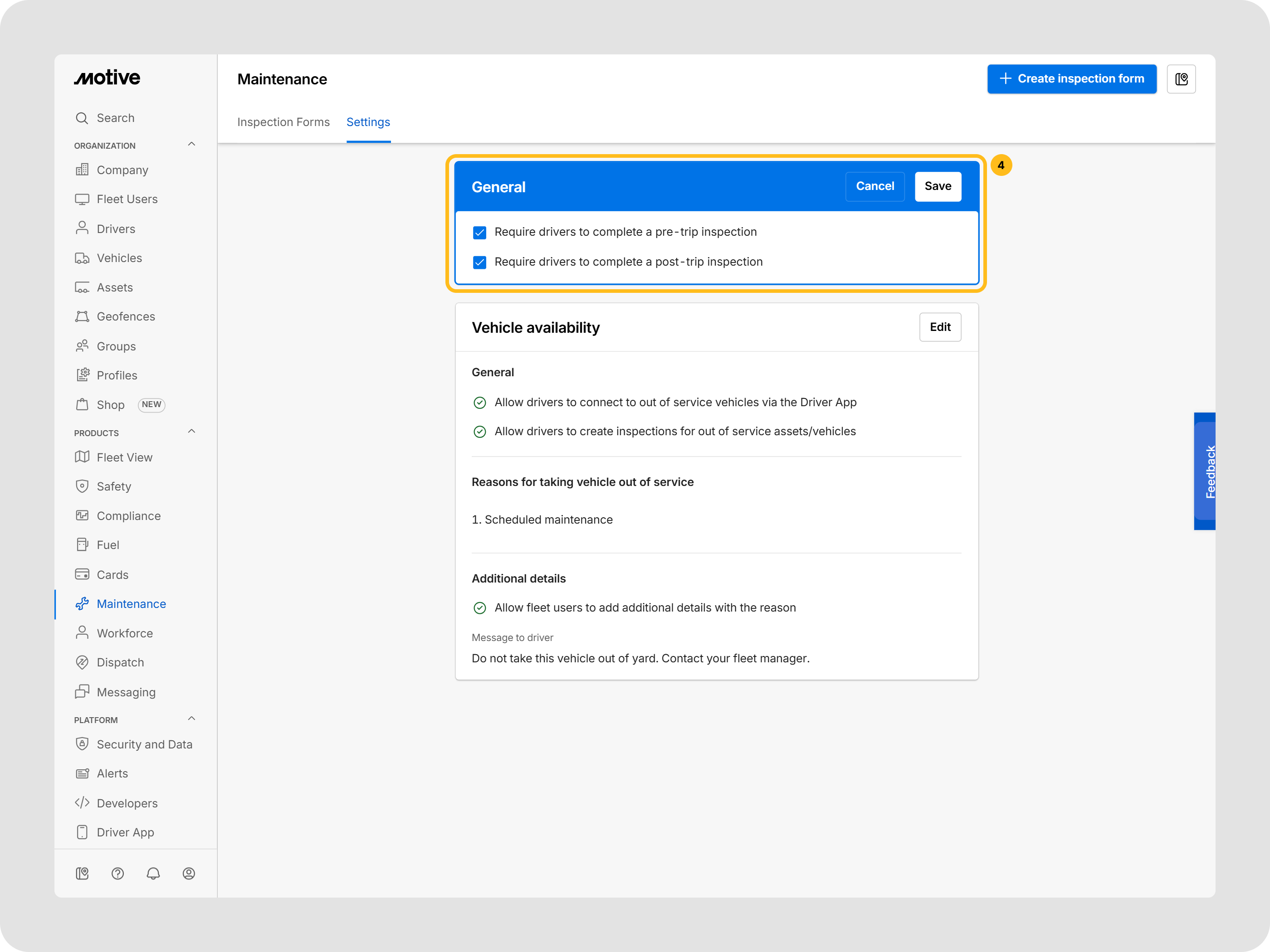Open Maintenance in the sidebar
Image resolution: width=1270 pixels, height=952 pixels.
(x=131, y=604)
